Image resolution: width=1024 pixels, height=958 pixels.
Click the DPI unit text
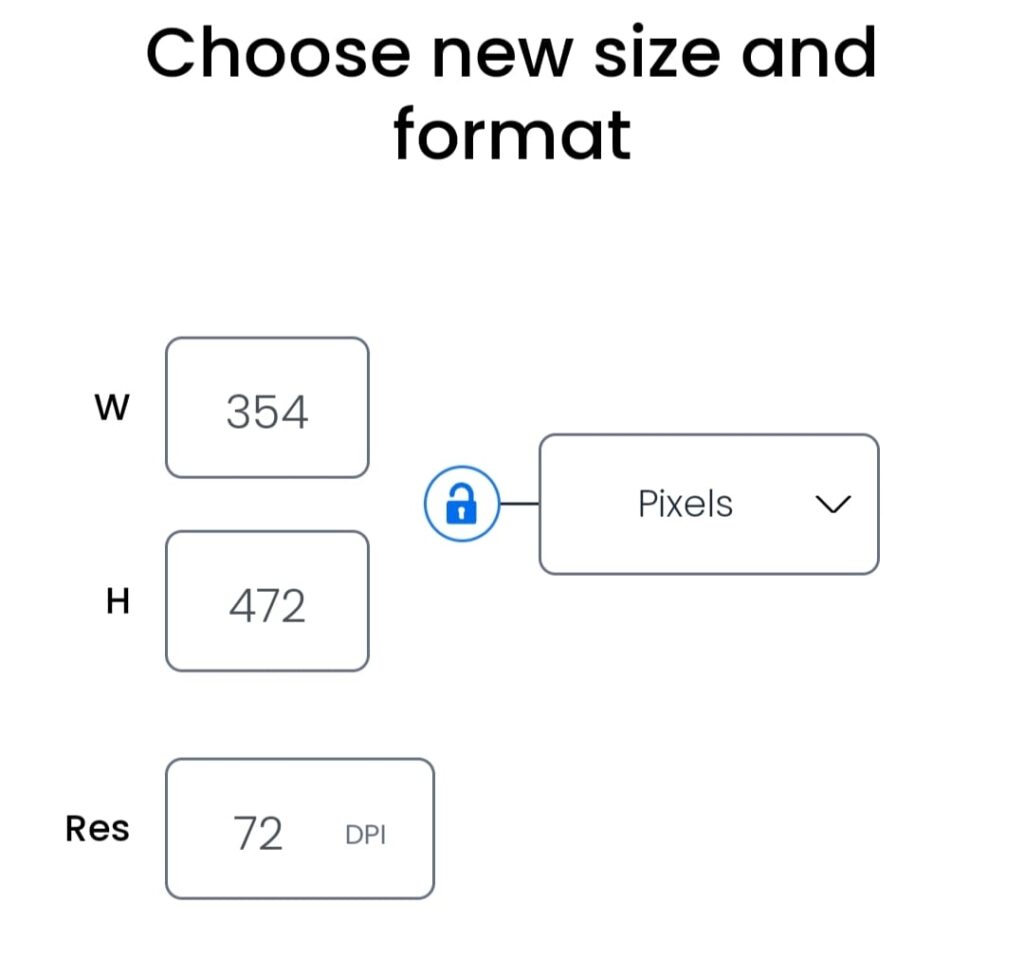365,835
